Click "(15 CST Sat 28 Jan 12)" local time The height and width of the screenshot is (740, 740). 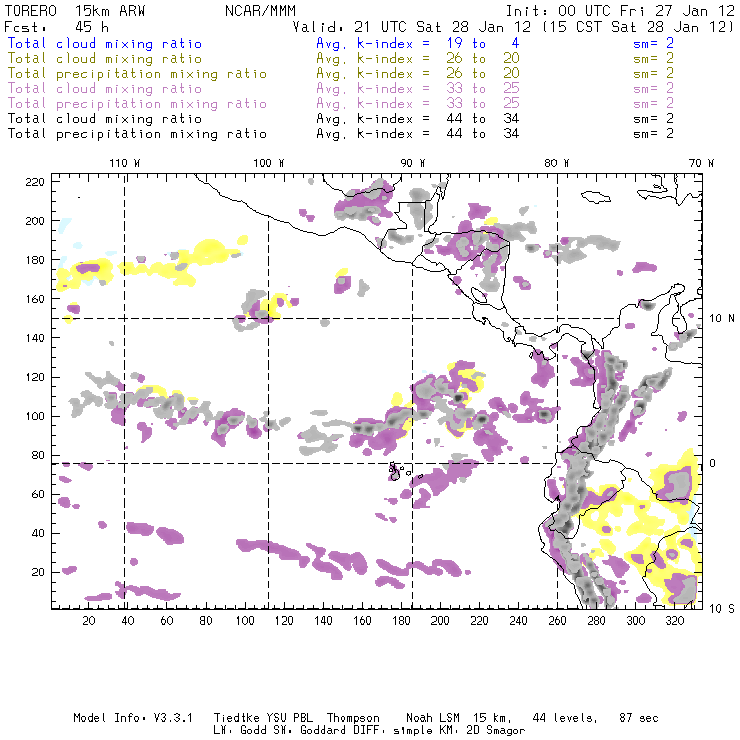coord(638,27)
